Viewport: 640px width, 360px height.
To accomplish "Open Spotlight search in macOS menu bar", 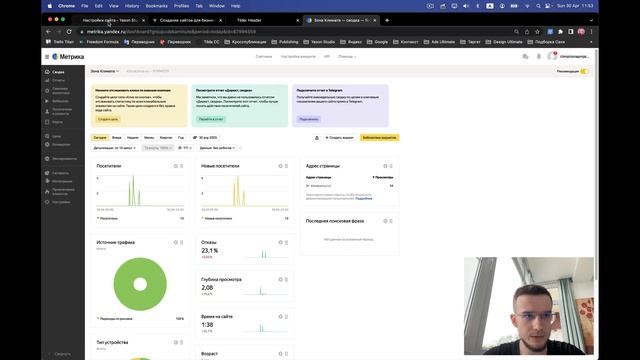I will click(538, 6).
